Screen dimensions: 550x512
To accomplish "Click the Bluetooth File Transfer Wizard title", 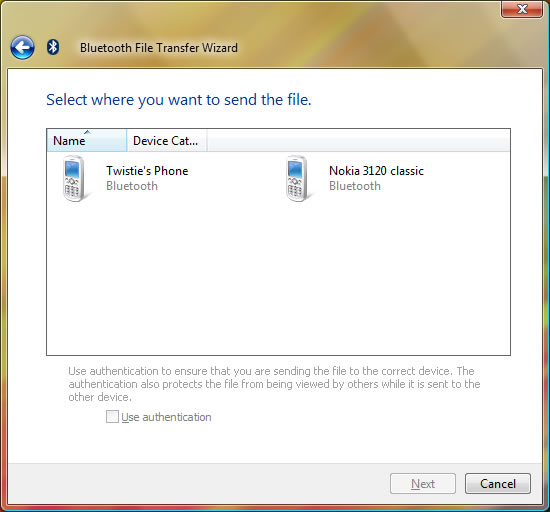I will (159, 48).
